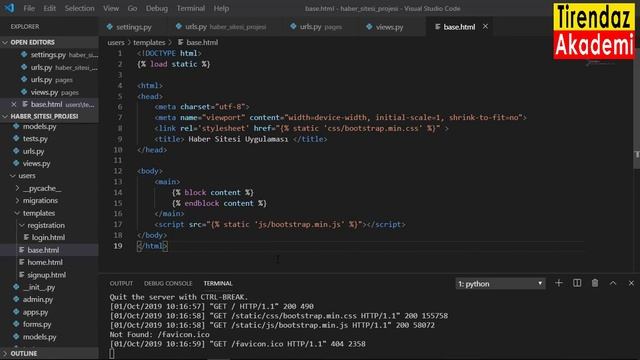Click the templates breadcrumb segment
This screenshot has height=360, width=640.
(x=149, y=42)
